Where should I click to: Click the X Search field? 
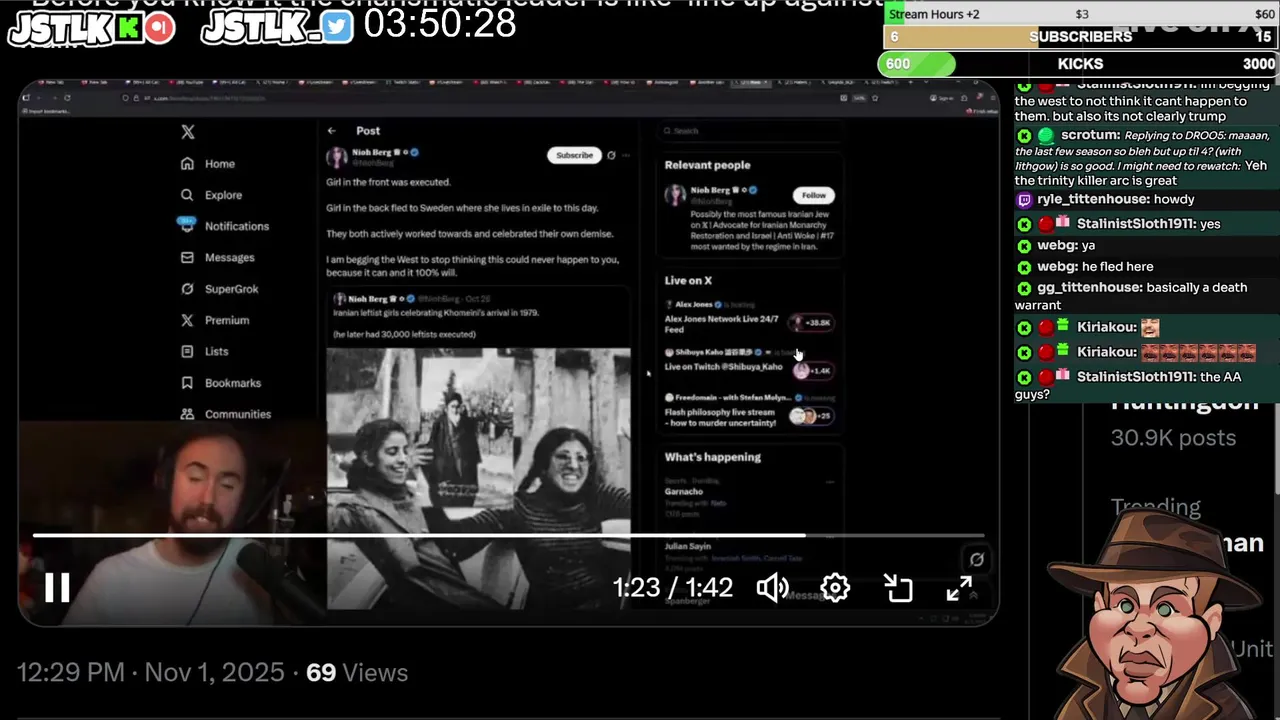[748, 131]
